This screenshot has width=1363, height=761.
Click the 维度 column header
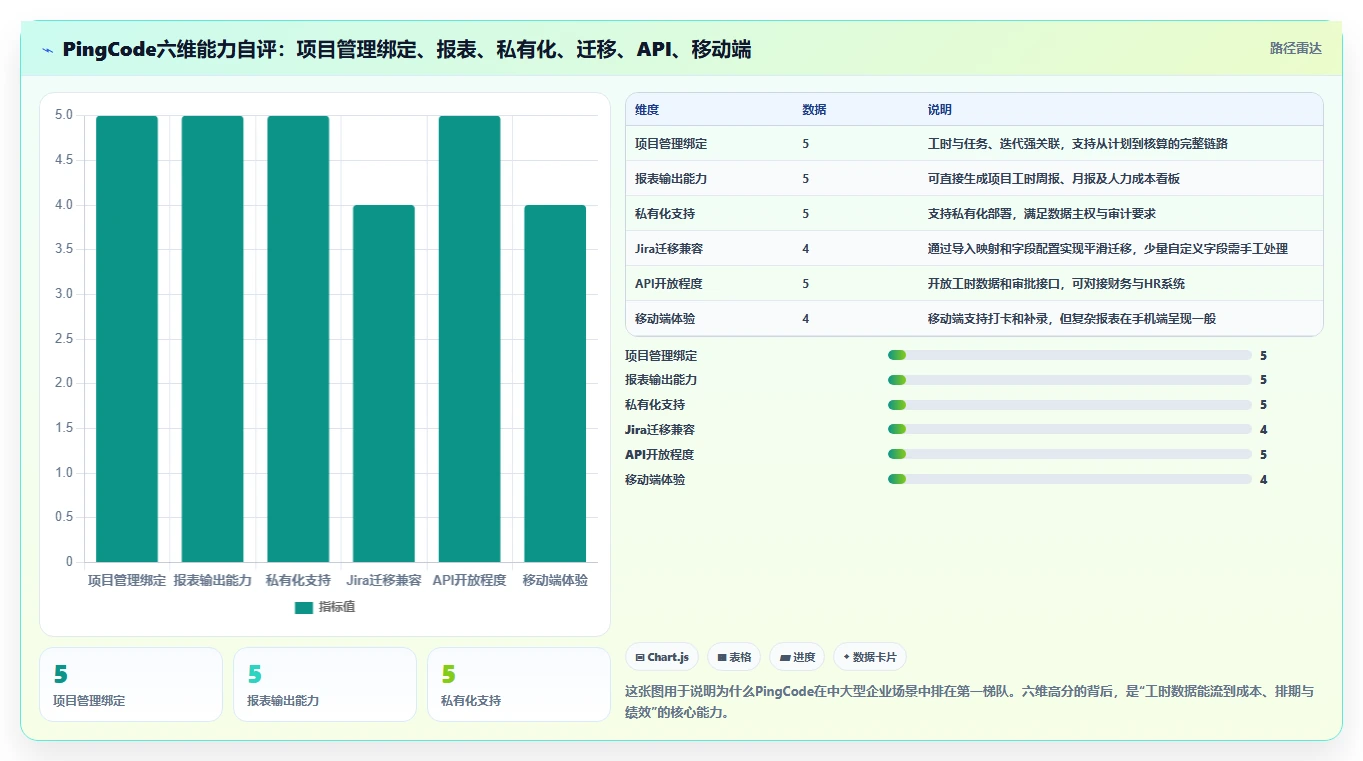click(x=647, y=110)
